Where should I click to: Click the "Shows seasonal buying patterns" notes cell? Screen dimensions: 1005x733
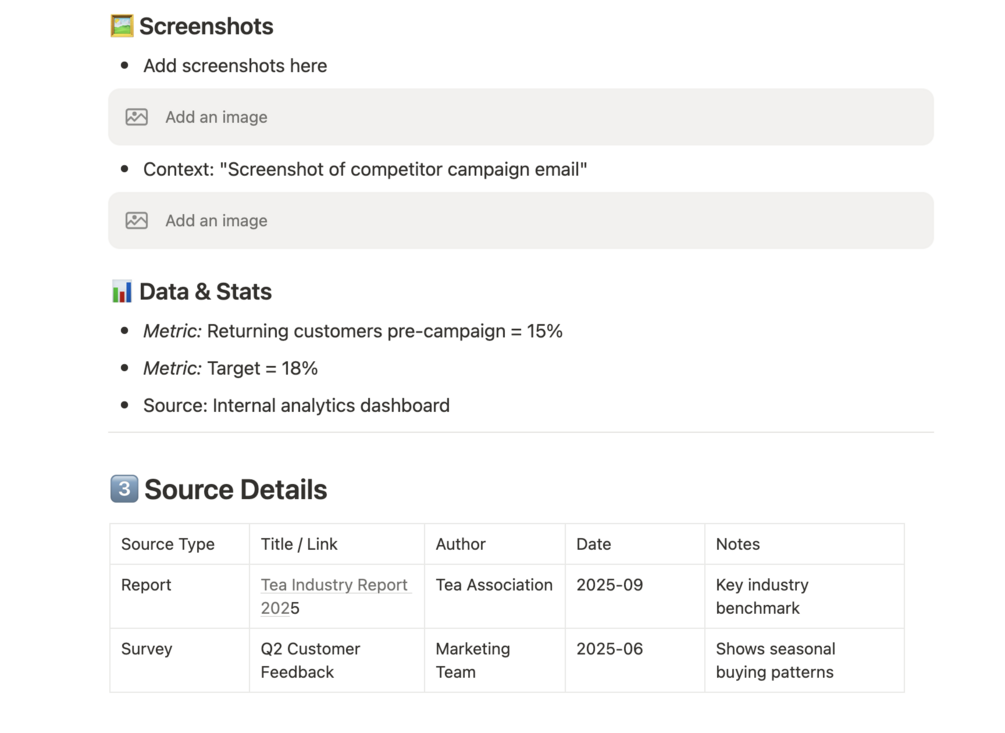coord(775,660)
